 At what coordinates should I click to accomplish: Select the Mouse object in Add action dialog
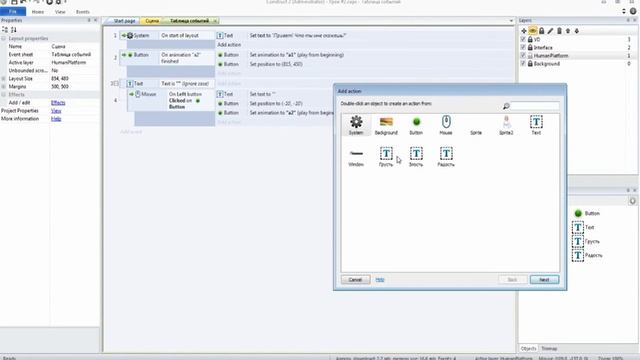point(446,125)
